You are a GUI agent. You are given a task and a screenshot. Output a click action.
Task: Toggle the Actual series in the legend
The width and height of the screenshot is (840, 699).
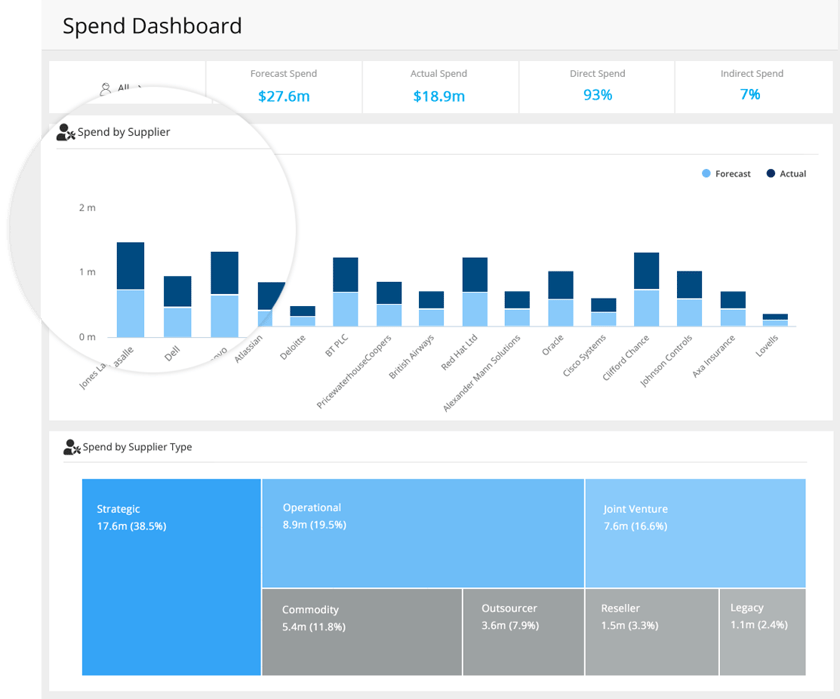click(789, 173)
